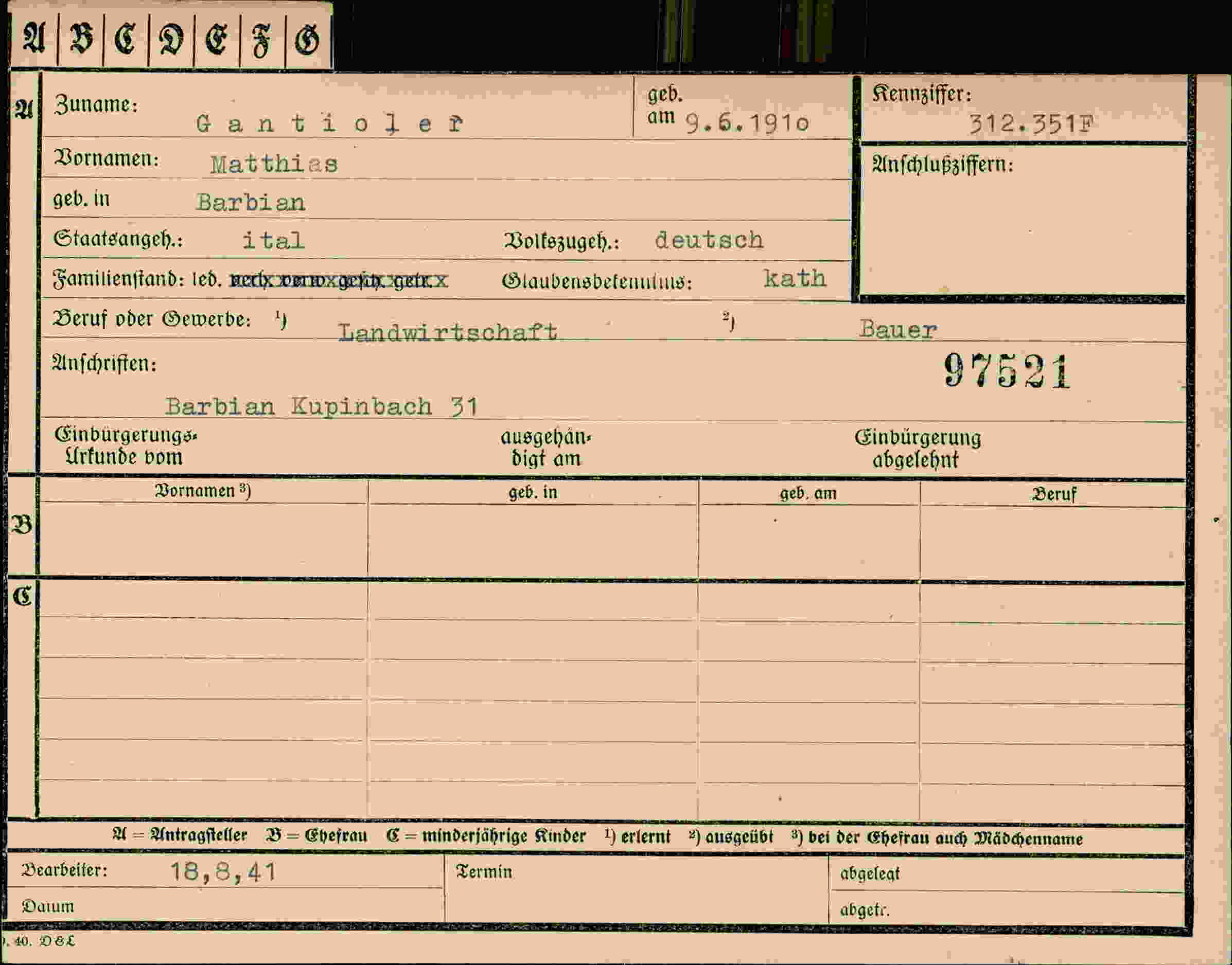1232x965 pixels.
Task: Click the 'Familienstand:' label
Action: point(118,279)
